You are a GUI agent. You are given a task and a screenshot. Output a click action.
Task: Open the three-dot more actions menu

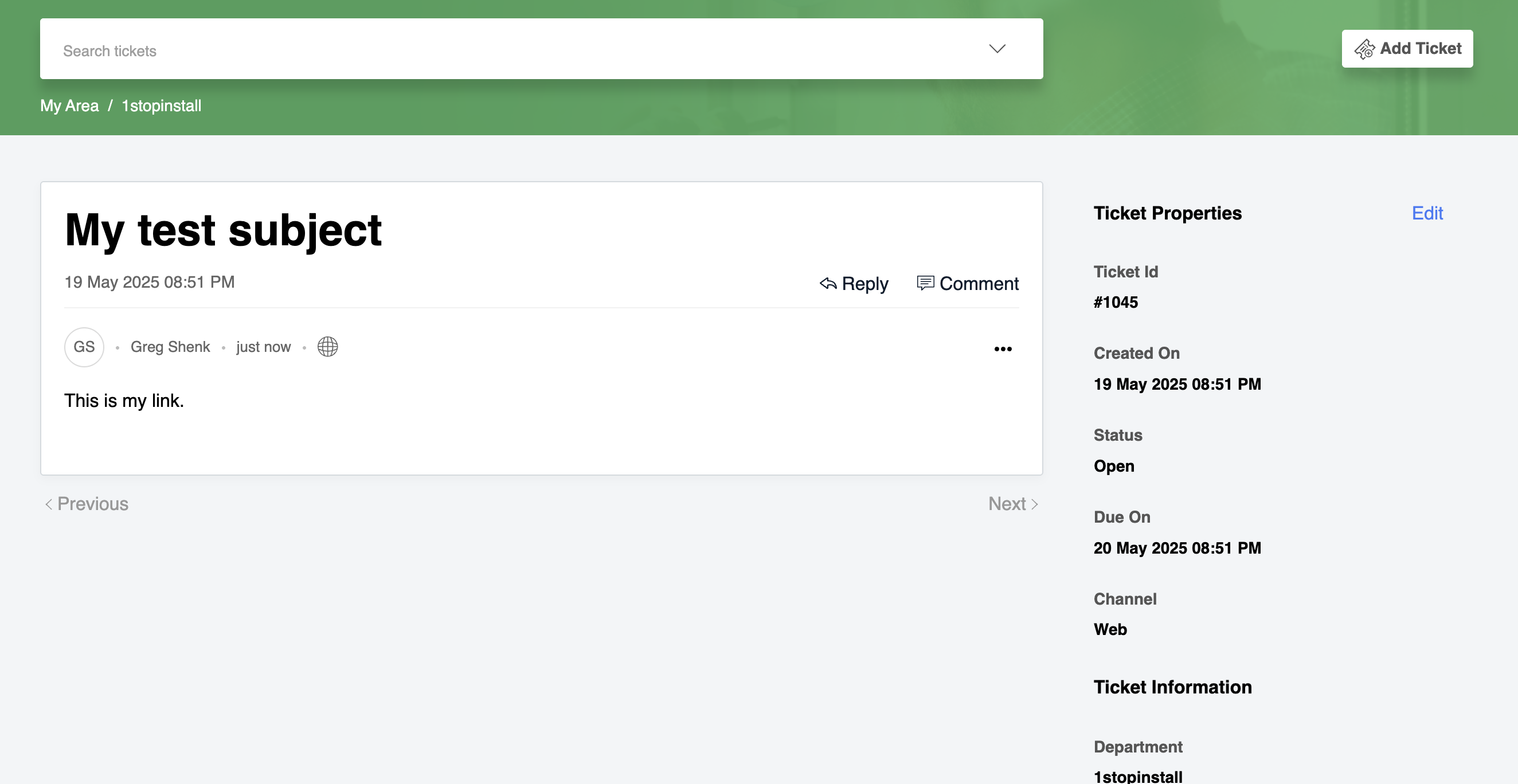(x=1003, y=348)
